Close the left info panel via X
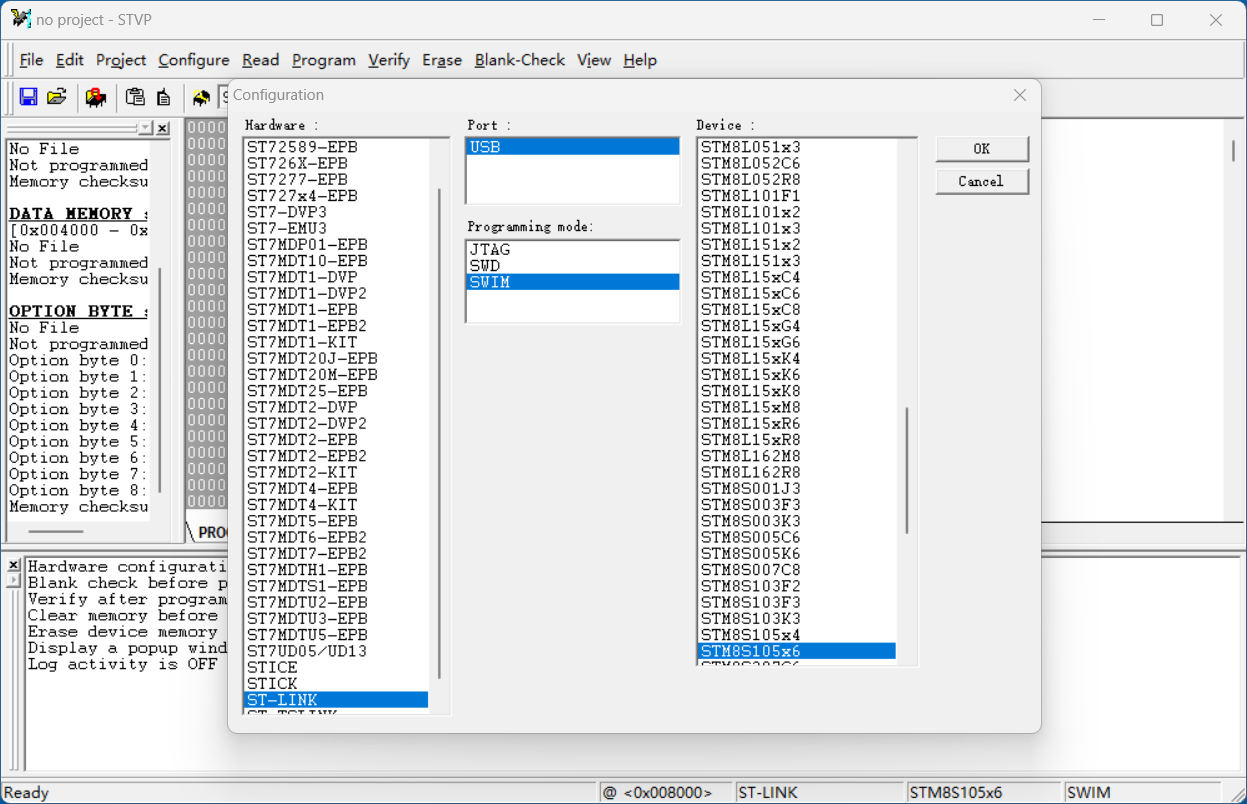 163,128
